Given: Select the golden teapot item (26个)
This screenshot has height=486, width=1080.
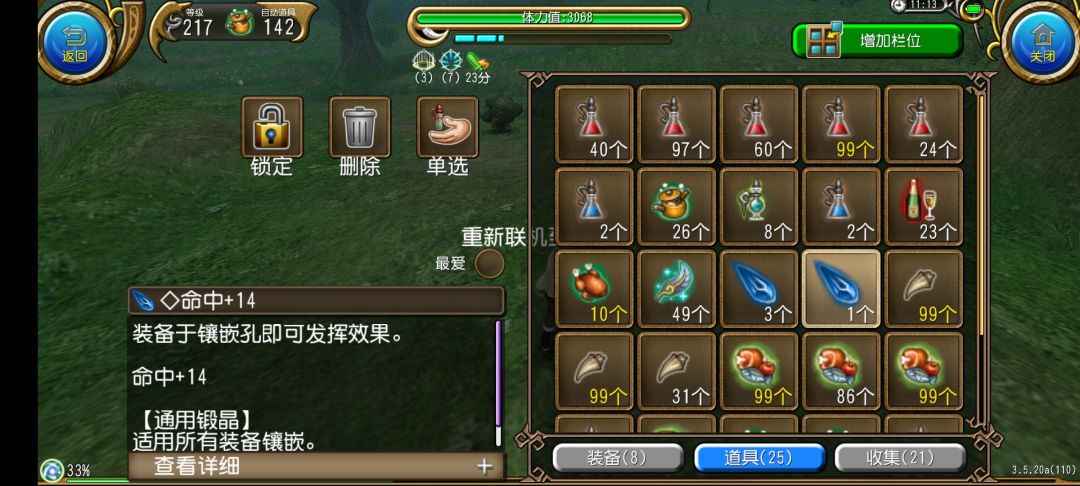Looking at the screenshot, I should point(676,206).
